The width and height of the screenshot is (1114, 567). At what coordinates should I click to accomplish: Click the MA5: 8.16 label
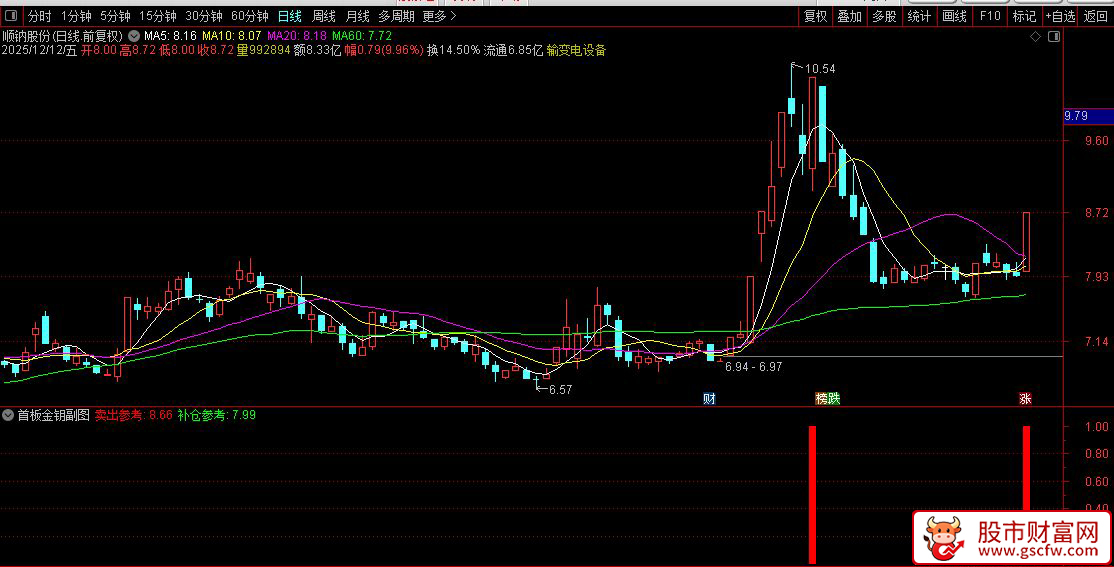point(171,36)
